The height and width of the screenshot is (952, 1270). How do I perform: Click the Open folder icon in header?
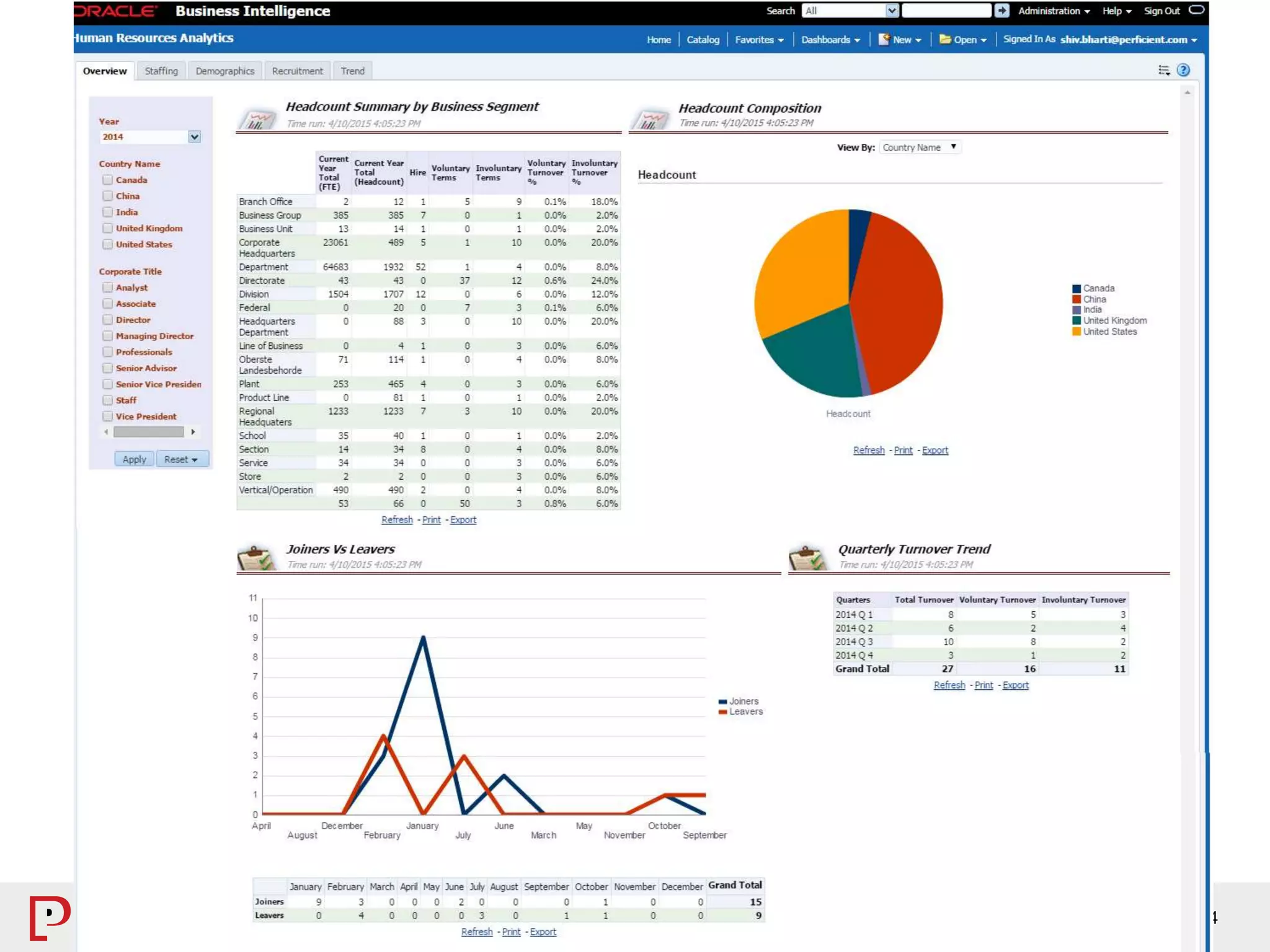click(944, 39)
